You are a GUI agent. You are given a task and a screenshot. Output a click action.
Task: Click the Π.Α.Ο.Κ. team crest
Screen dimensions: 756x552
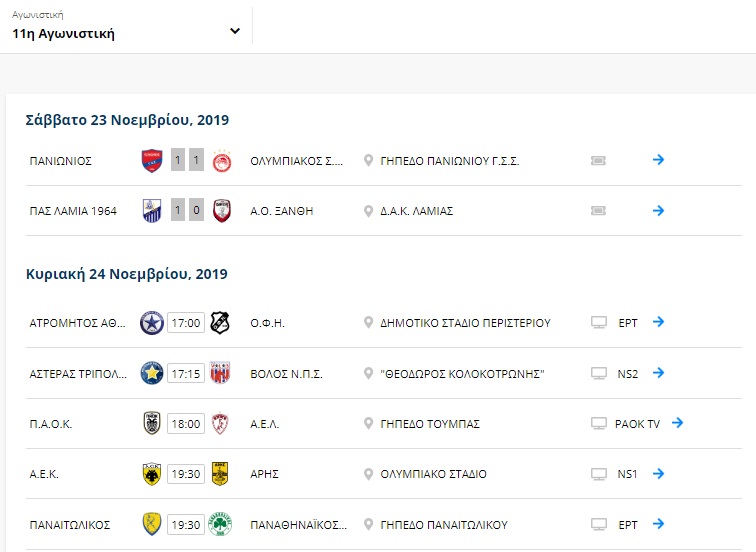click(152, 424)
